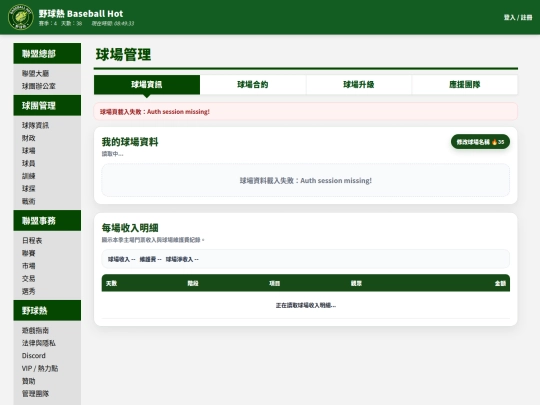Click the red Auth session missing error banner
Screen dimensions: 540x405
(305, 112)
